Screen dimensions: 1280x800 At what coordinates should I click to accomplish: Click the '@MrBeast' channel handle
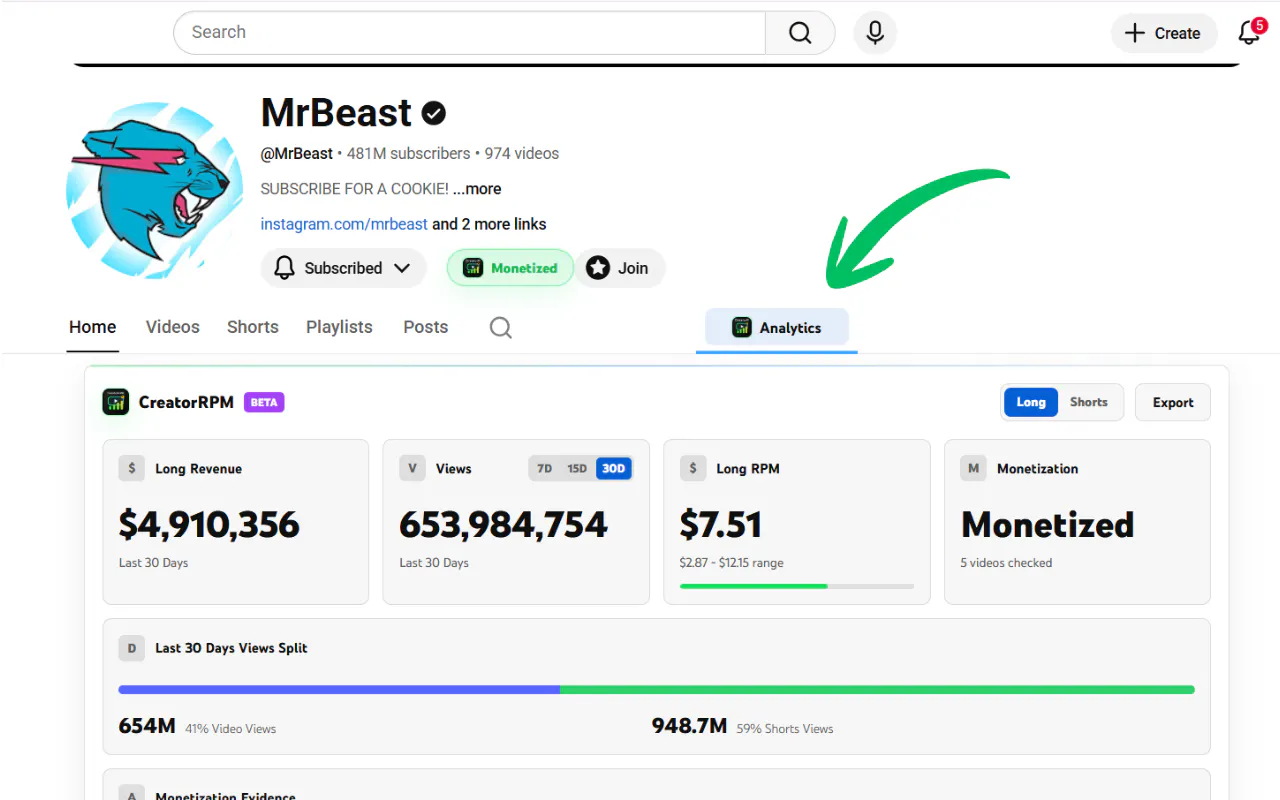pyautogui.click(x=297, y=154)
